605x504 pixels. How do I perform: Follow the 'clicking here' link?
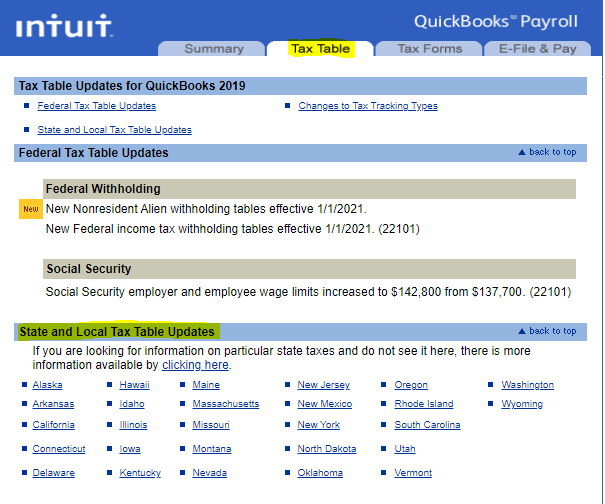pos(195,365)
